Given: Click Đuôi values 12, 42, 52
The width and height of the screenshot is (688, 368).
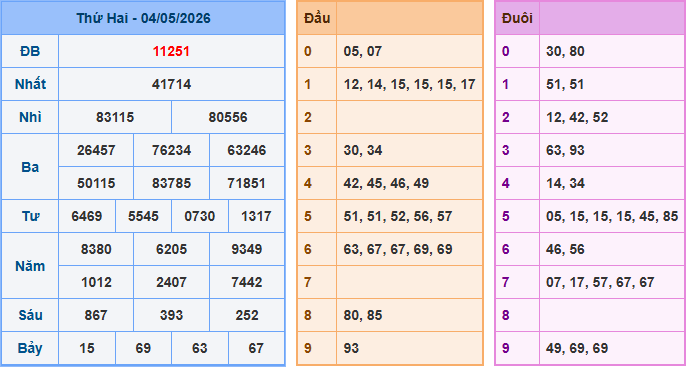Looking at the screenshot, I should click(x=577, y=117).
